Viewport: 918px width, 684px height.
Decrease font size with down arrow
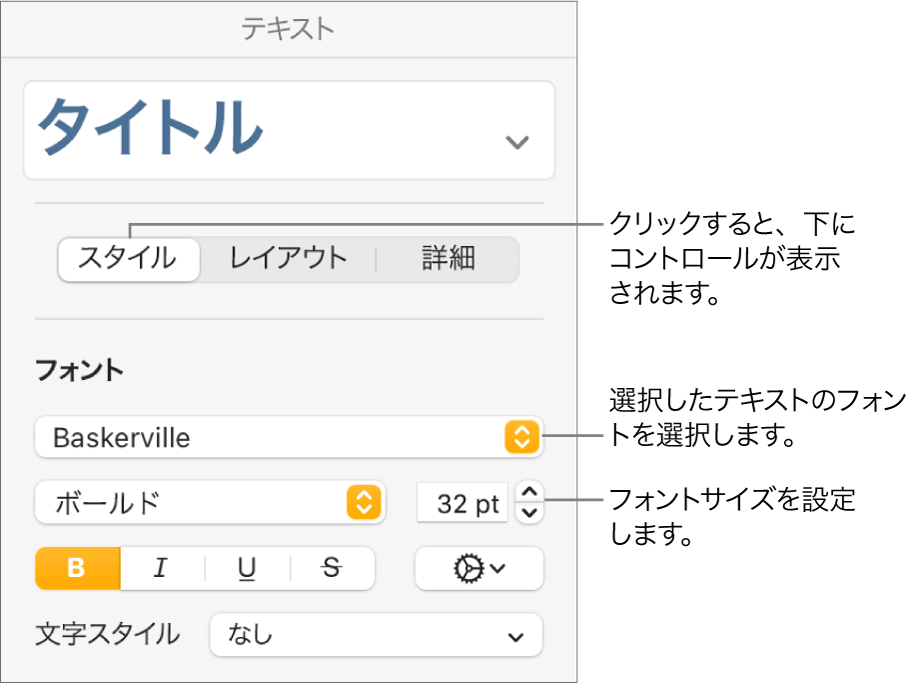pyautogui.click(x=530, y=513)
